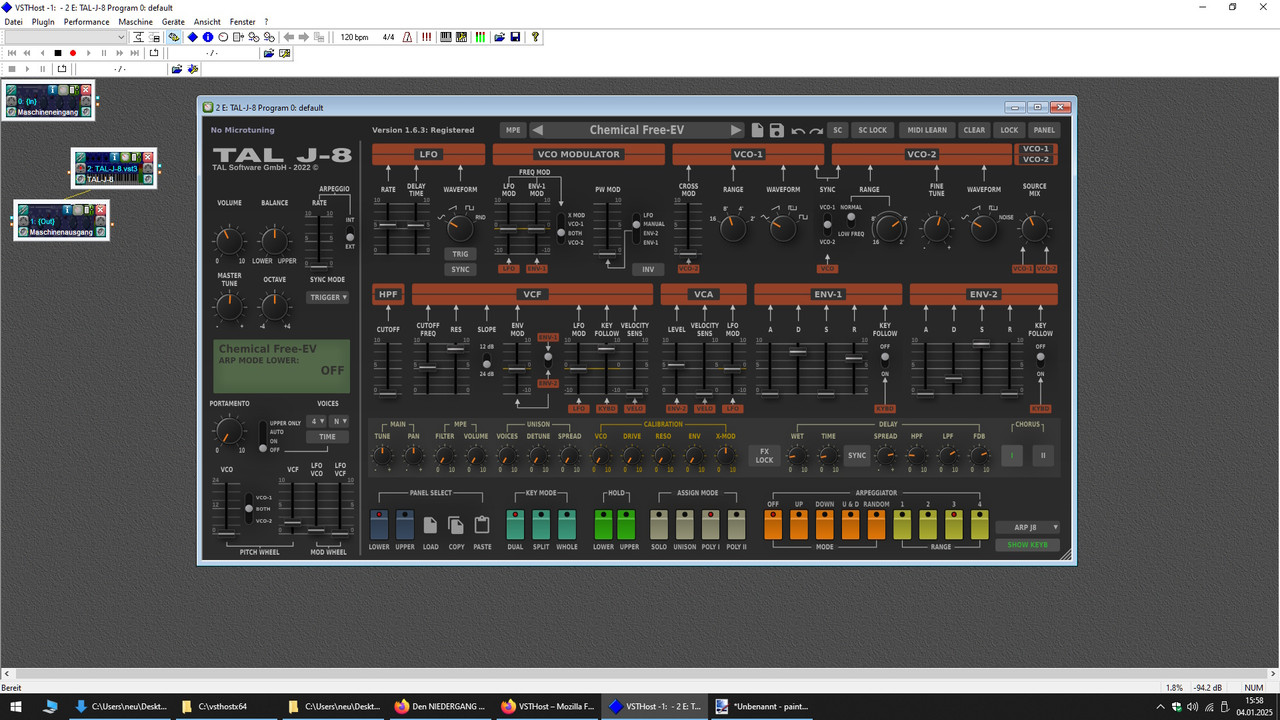1280x720 pixels.
Task: Open the voices N dropdown
Action: tap(339, 421)
